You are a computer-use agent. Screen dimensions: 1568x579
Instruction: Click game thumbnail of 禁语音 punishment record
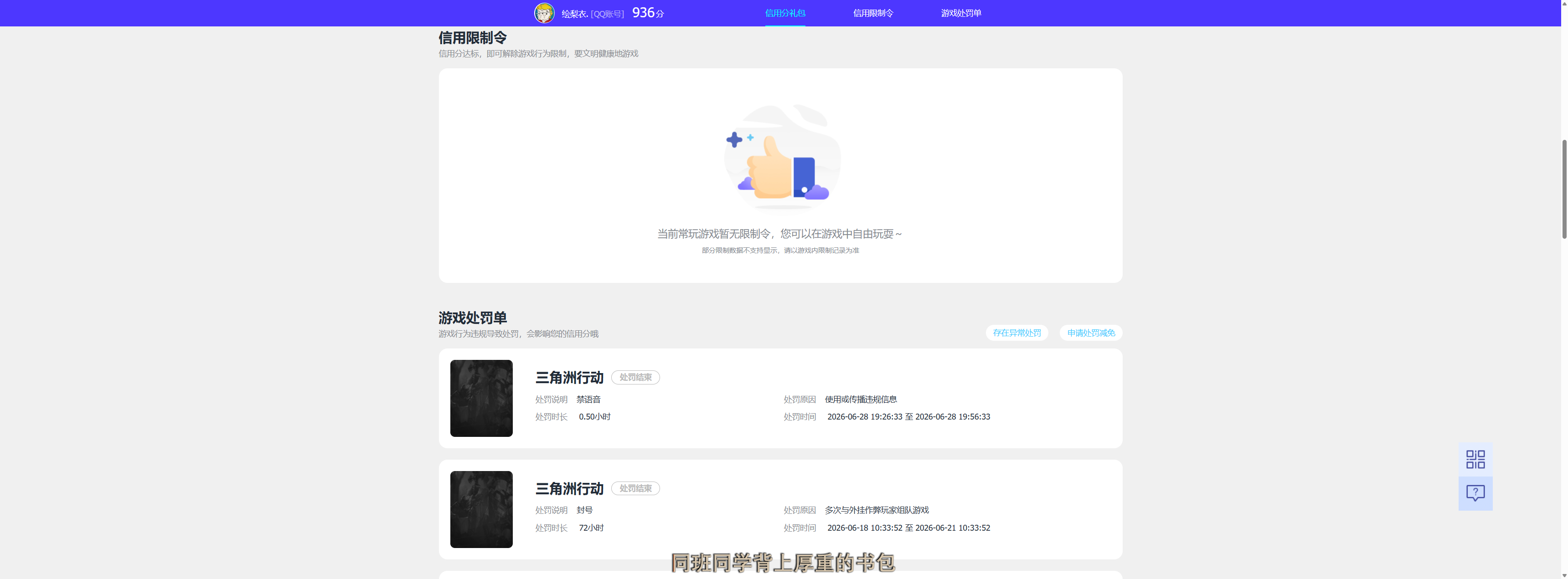click(481, 398)
